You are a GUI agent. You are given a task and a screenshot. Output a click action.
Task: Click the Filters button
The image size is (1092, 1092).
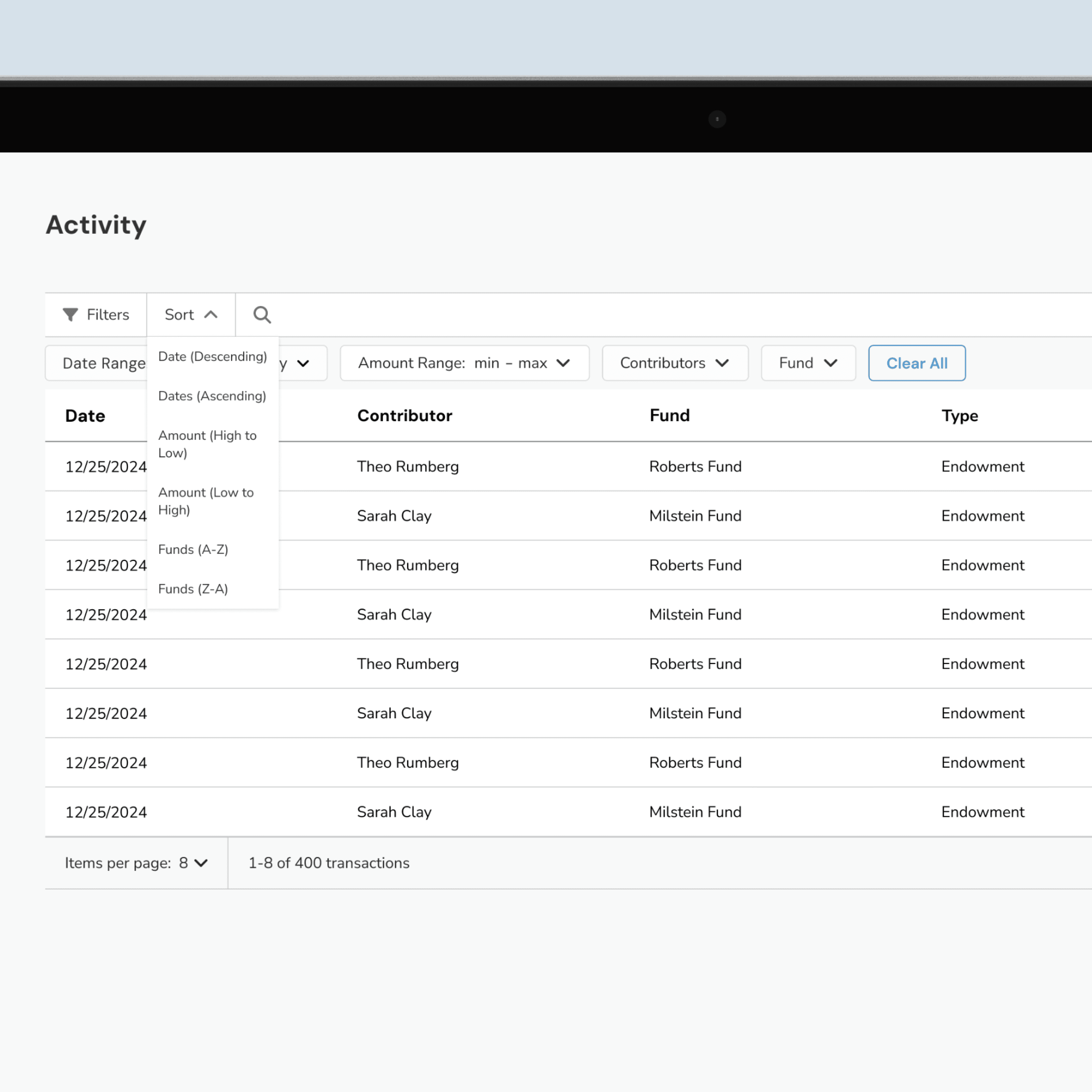[96, 315]
